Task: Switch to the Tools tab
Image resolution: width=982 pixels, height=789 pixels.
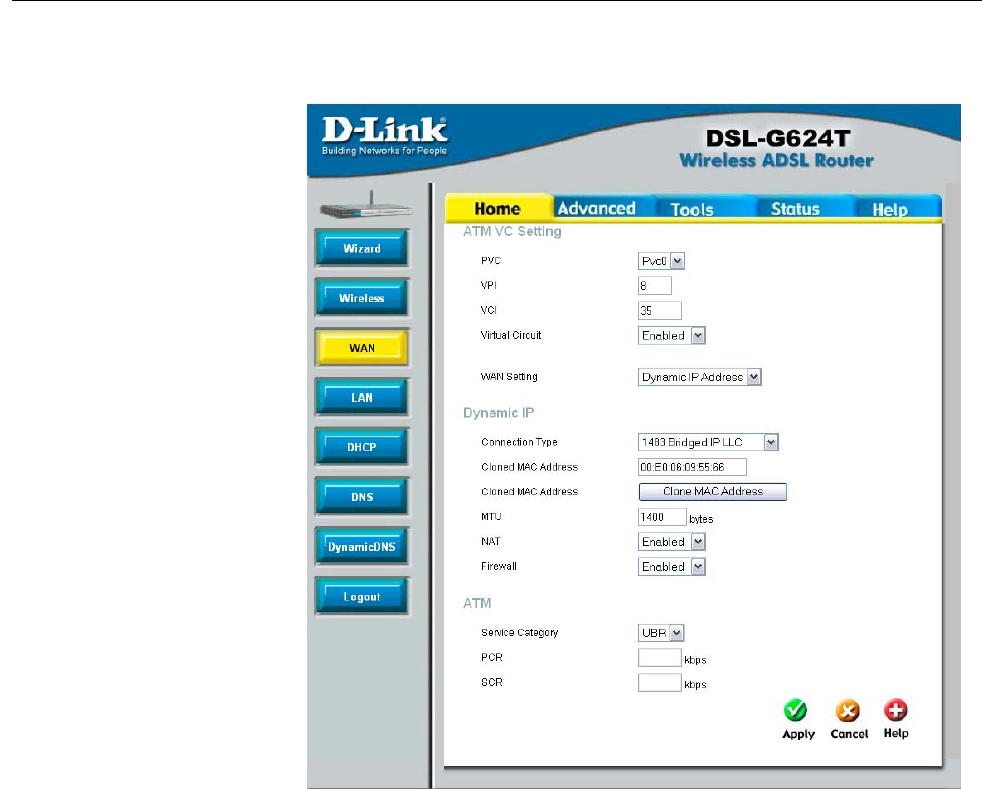Action: point(691,209)
